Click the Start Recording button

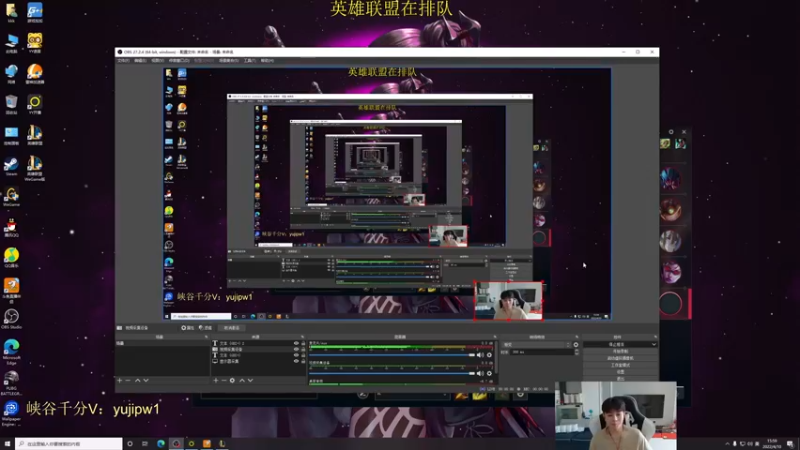pyautogui.click(x=620, y=352)
